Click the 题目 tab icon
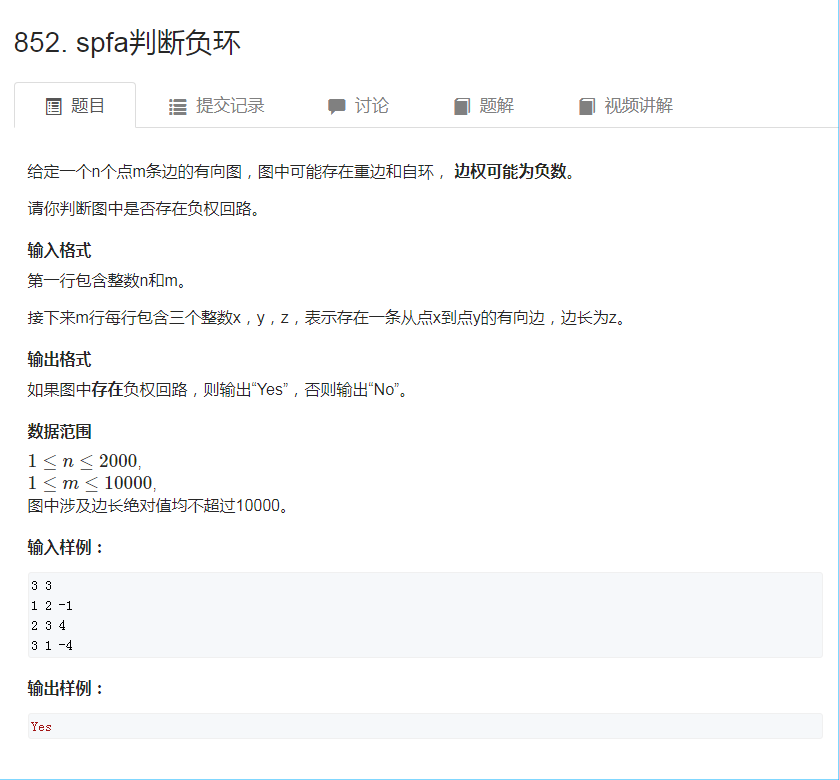The height and width of the screenshot is (780, 839). (x=54, y=106)
